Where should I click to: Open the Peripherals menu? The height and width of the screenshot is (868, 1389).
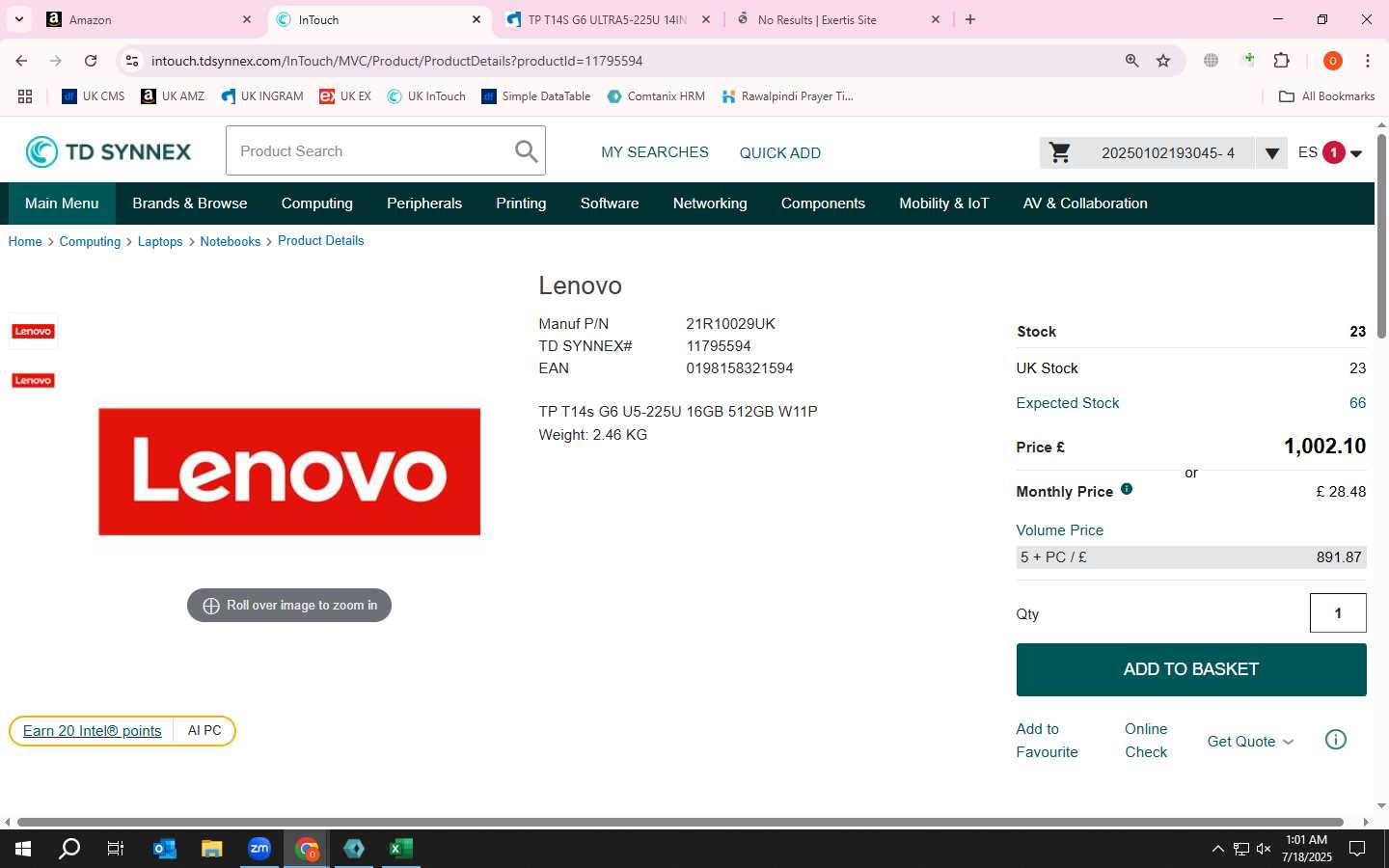tap(424, 203)
